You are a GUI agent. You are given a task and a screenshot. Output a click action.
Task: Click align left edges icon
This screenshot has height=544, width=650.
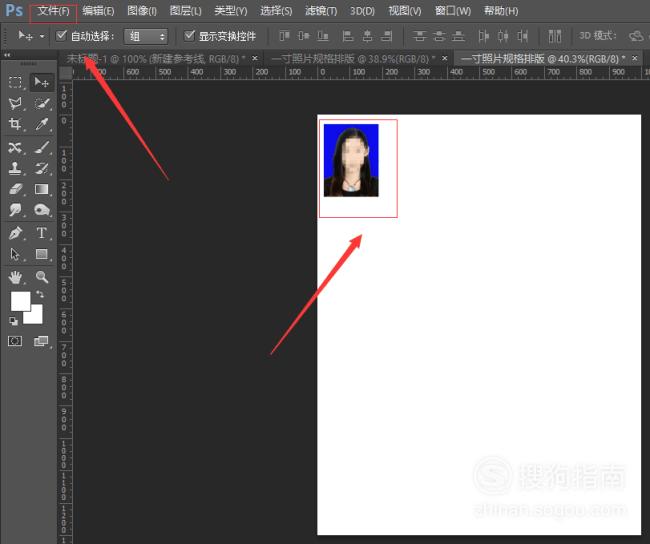point(348,36)
